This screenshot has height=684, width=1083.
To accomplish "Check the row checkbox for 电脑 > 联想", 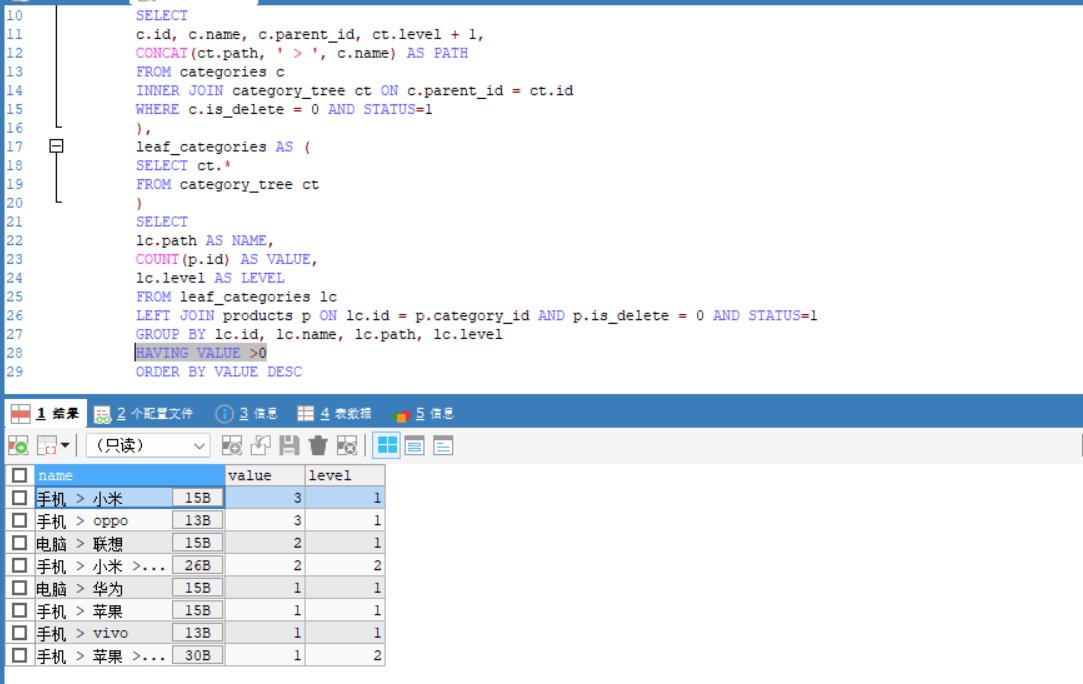I will click(19, 543).
